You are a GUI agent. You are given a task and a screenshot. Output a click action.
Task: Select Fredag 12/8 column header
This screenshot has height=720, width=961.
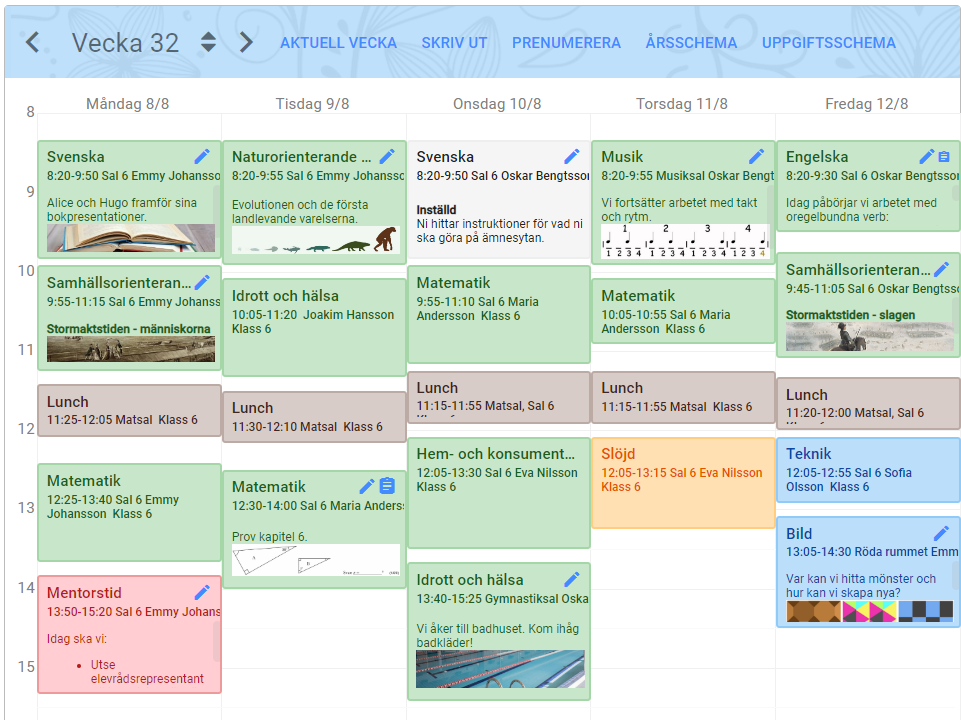(867, 104)
